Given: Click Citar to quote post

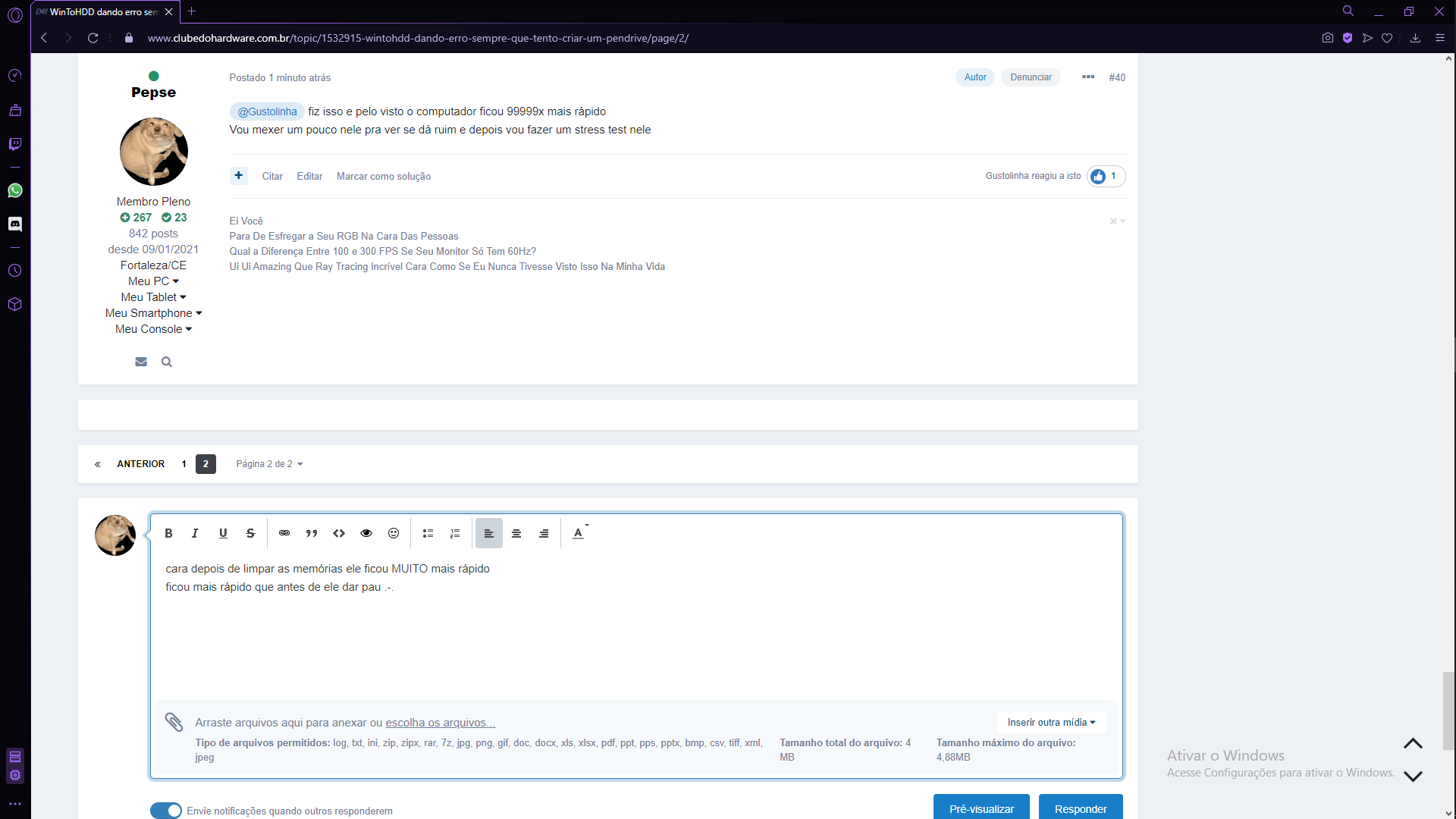Looking at the screenshot, I should (x=272, y=177).
